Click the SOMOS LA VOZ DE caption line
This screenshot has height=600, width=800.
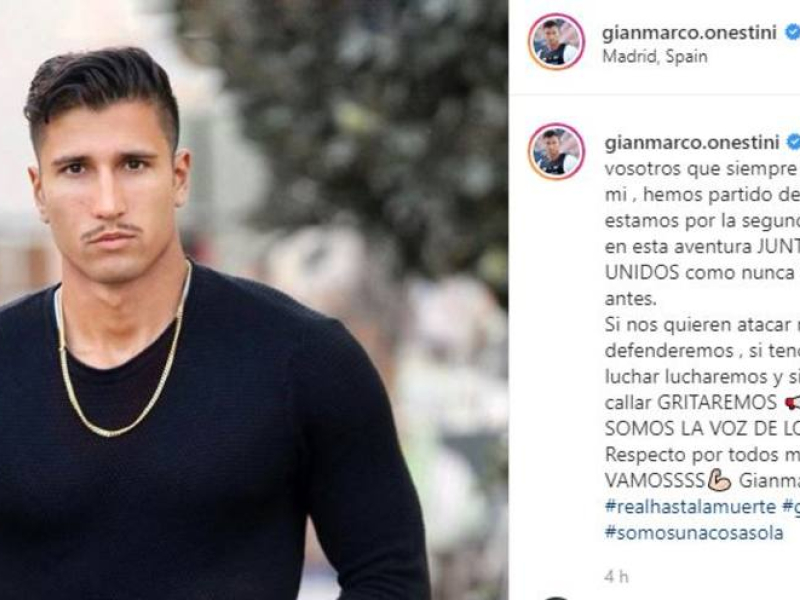[x=702, y=429]
